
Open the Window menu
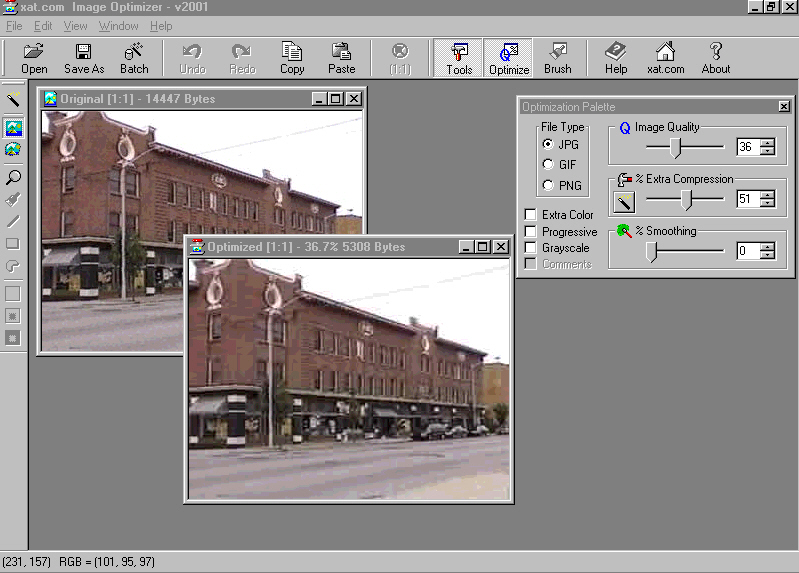(x=118, y=26)
